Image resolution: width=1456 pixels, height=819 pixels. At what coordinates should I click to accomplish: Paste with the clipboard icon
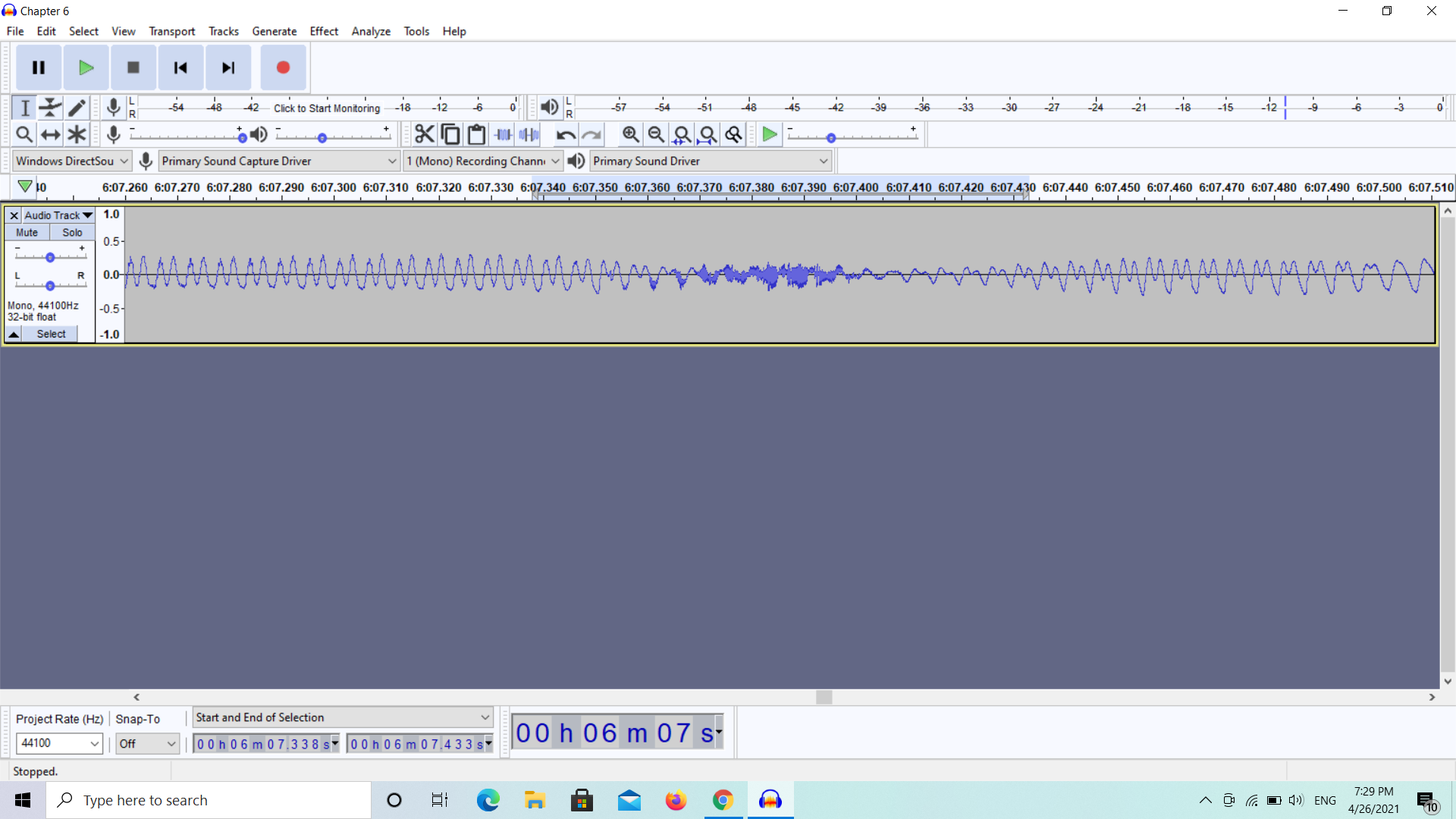[x=476, y=134]
